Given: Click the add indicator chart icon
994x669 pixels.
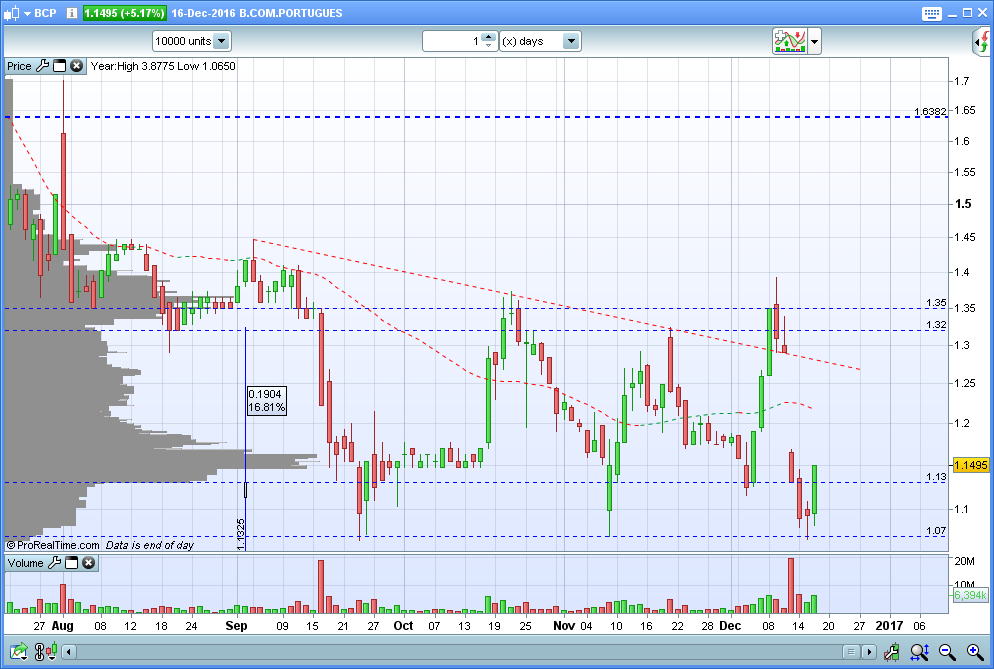Looking at the screenshot, I should tap(789, 41).
